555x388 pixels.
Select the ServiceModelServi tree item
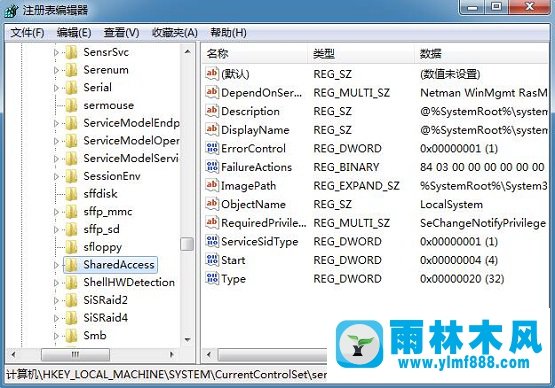point(131,159)
